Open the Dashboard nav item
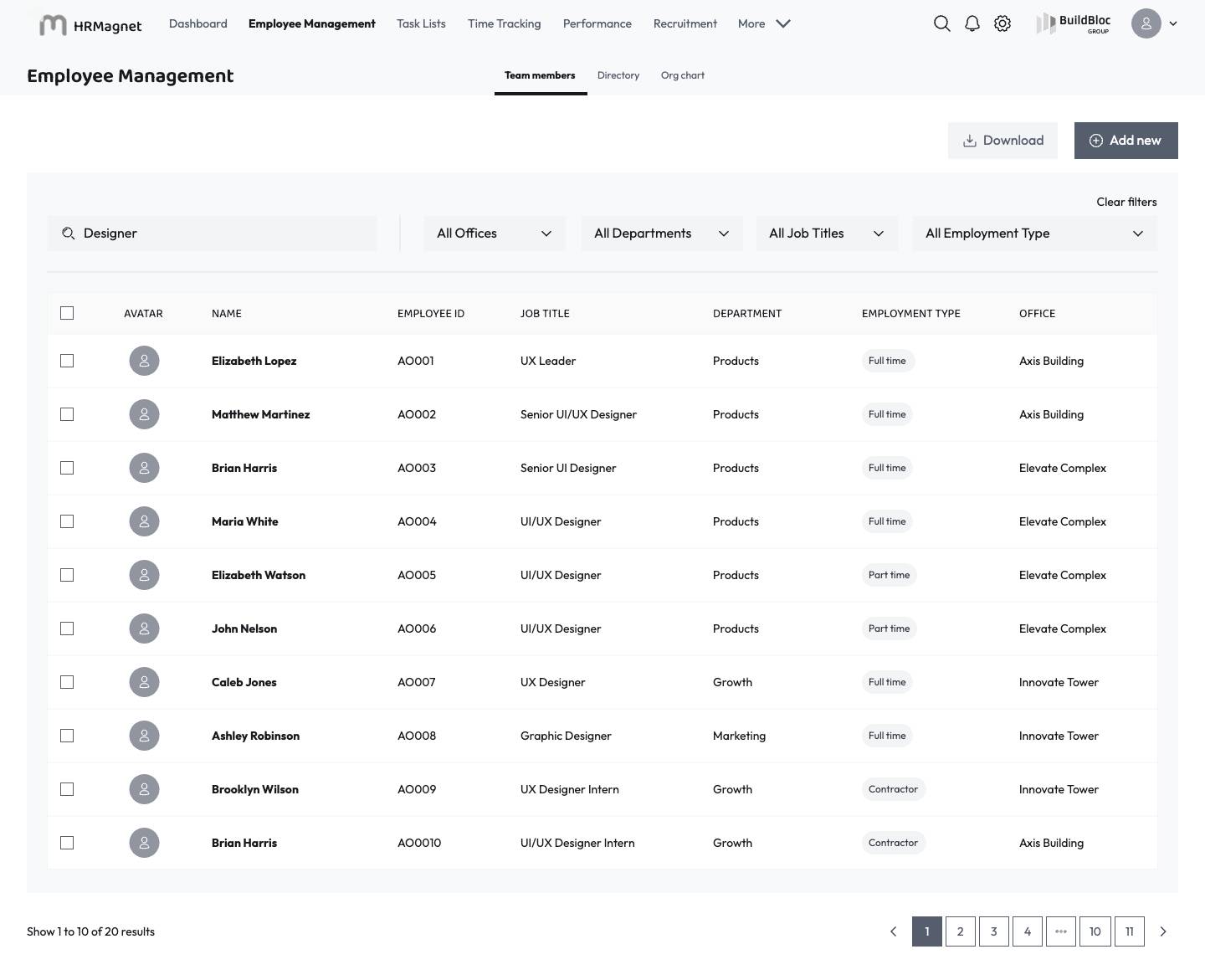Viewport: 1205px width, 980px height. coord(198,23)
